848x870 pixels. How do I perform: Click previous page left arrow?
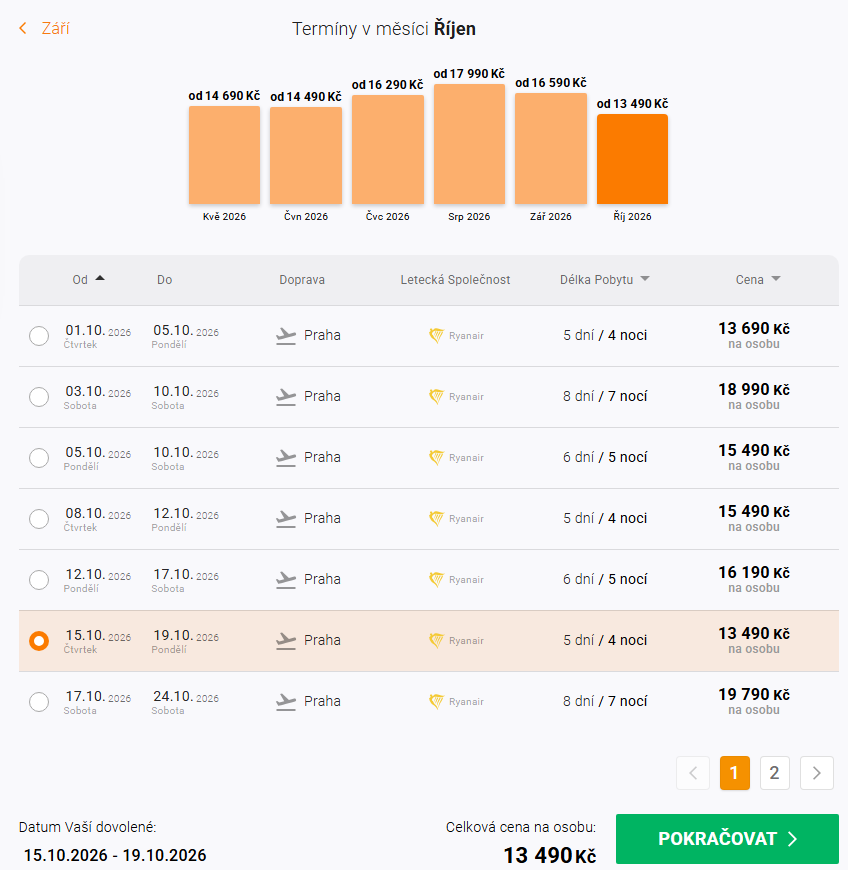pyautogui.click(x=693, y=773)
